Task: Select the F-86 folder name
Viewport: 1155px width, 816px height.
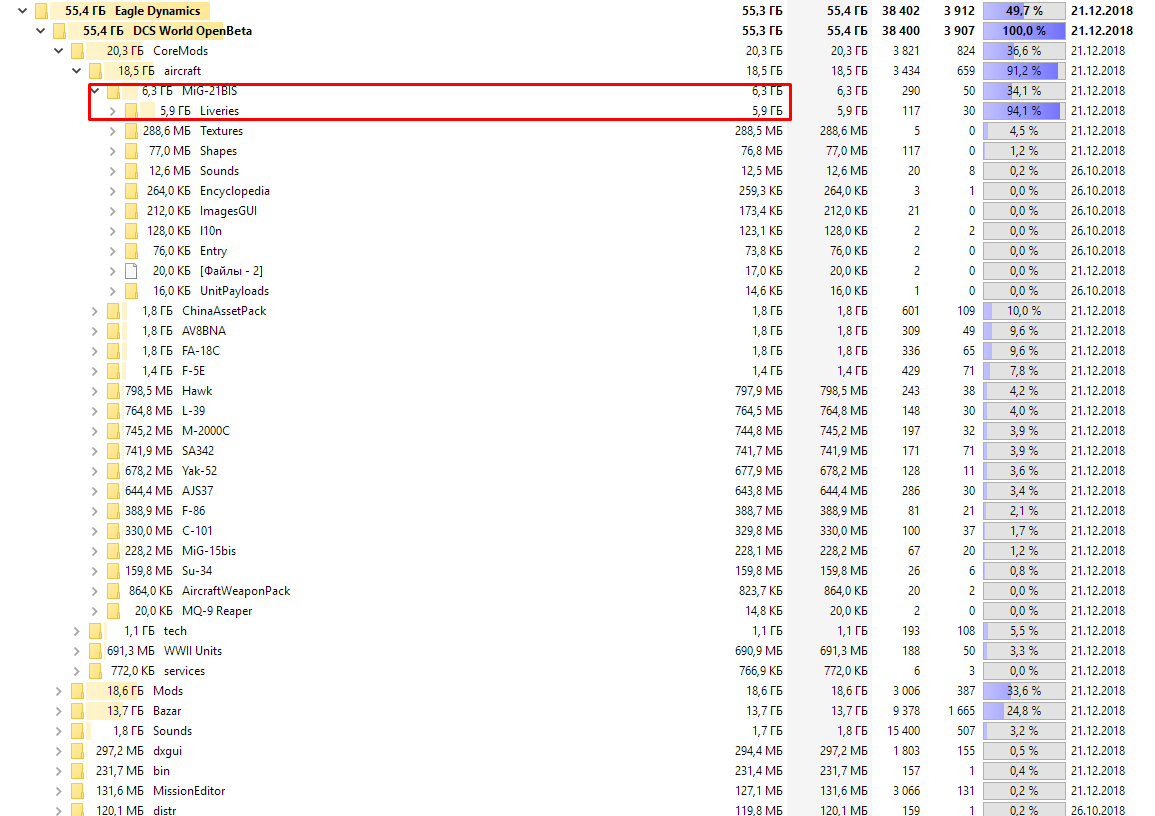Action: point(194,510)
